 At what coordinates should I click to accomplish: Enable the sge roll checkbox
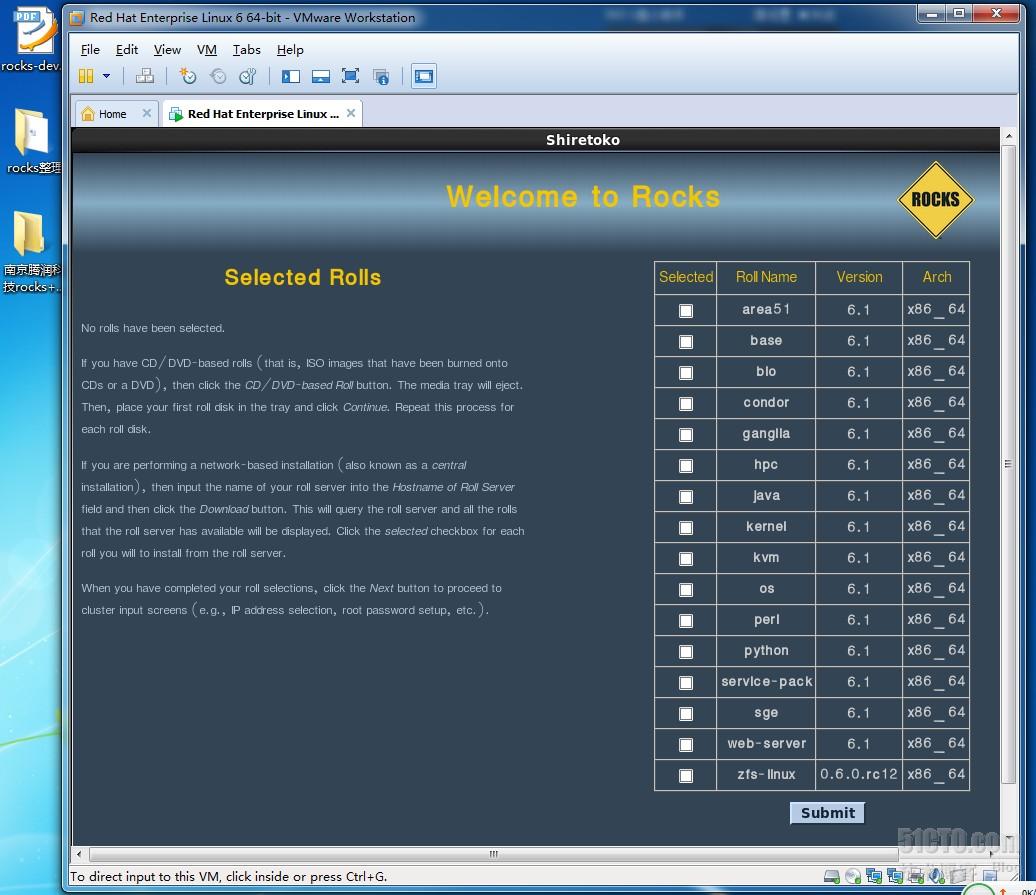686,714
